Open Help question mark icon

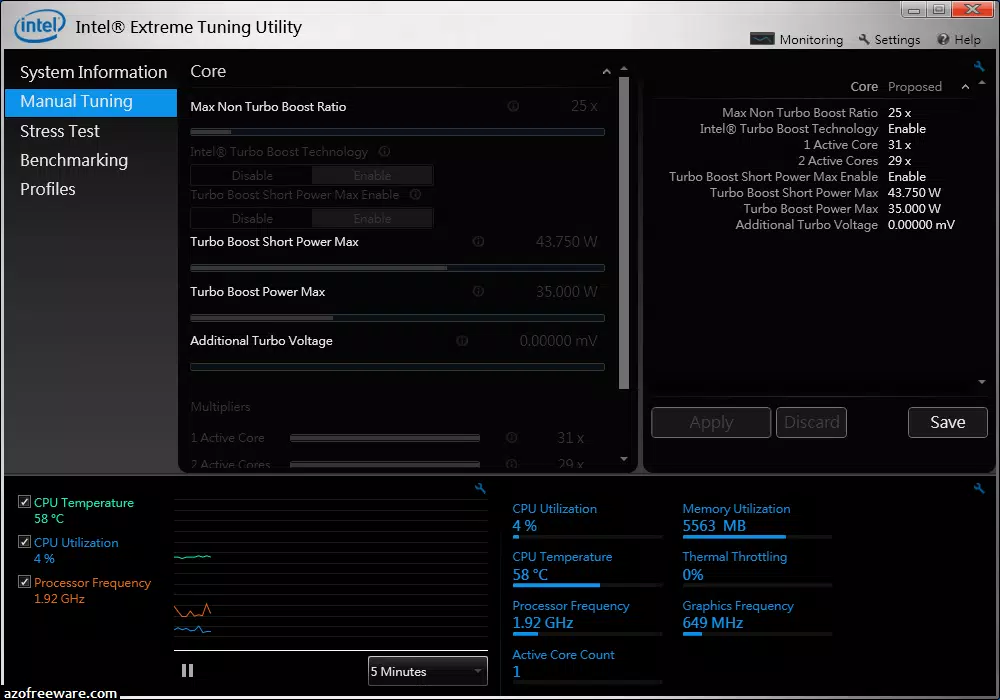[943, 39]
